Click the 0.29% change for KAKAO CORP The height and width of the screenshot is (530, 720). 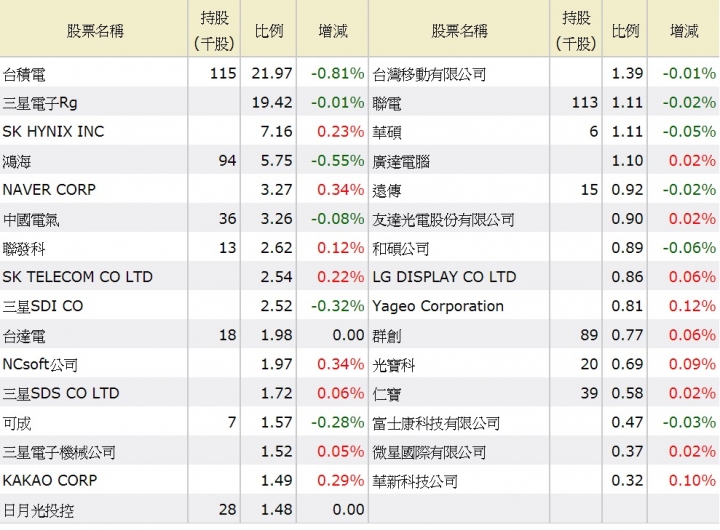[341, 480]
